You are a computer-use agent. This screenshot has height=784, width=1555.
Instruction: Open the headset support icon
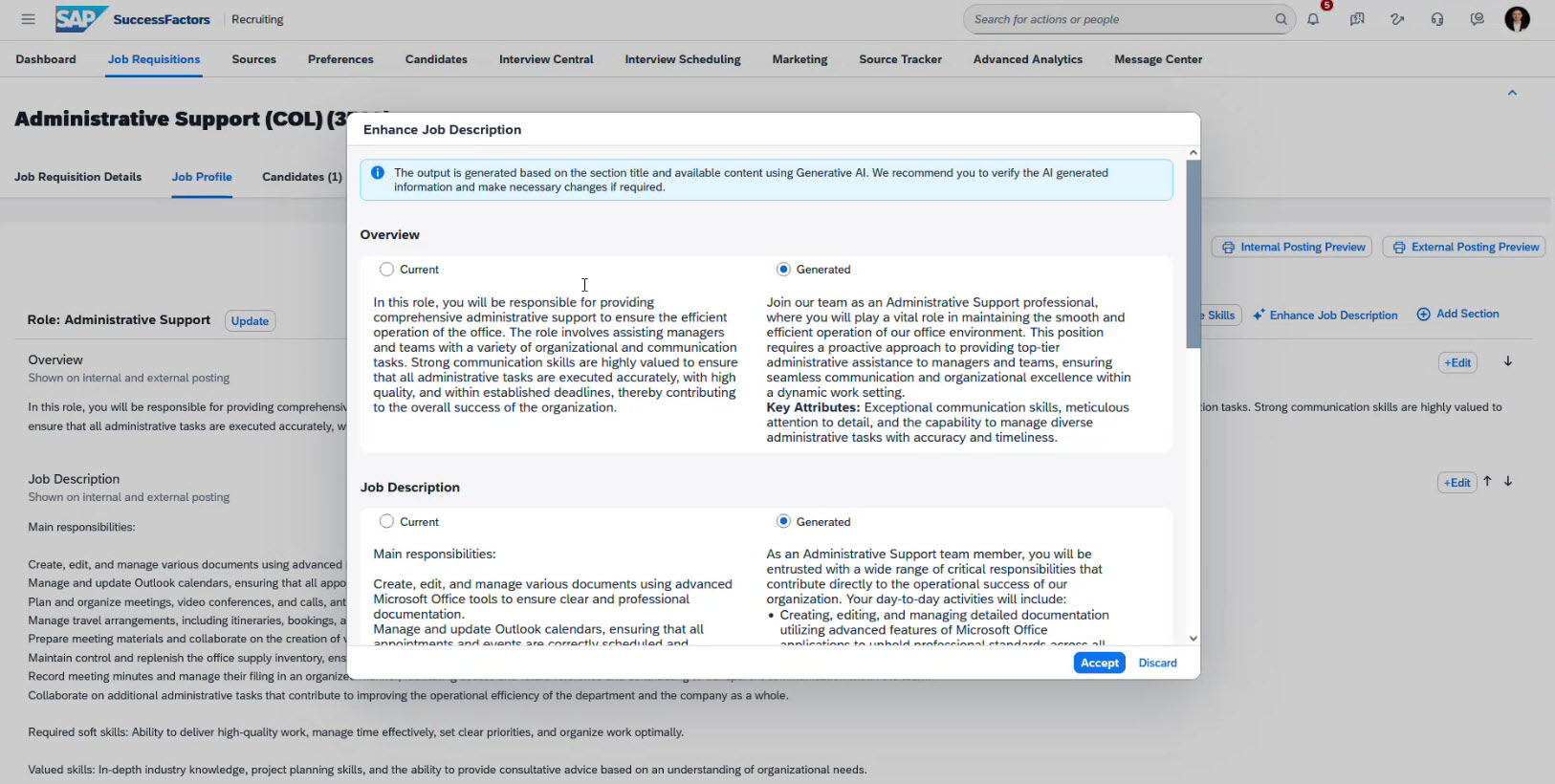point(1437,19)
